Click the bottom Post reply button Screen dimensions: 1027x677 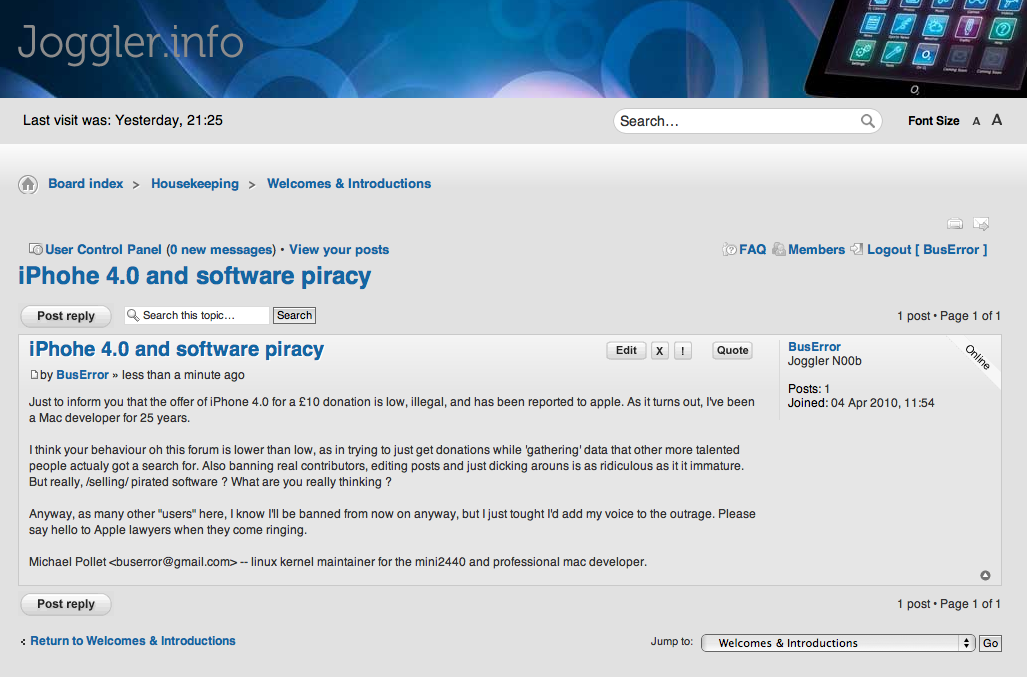point(65,604)
